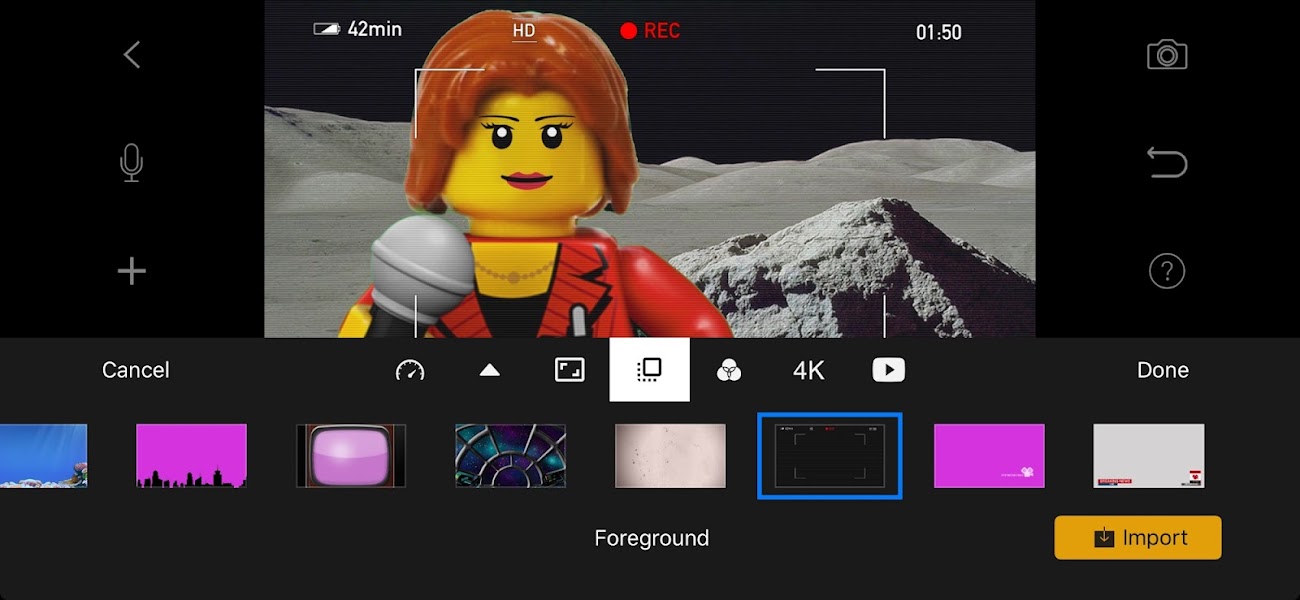
Task: Open the speedometer speed settings
Action: (x=410, y=370)
